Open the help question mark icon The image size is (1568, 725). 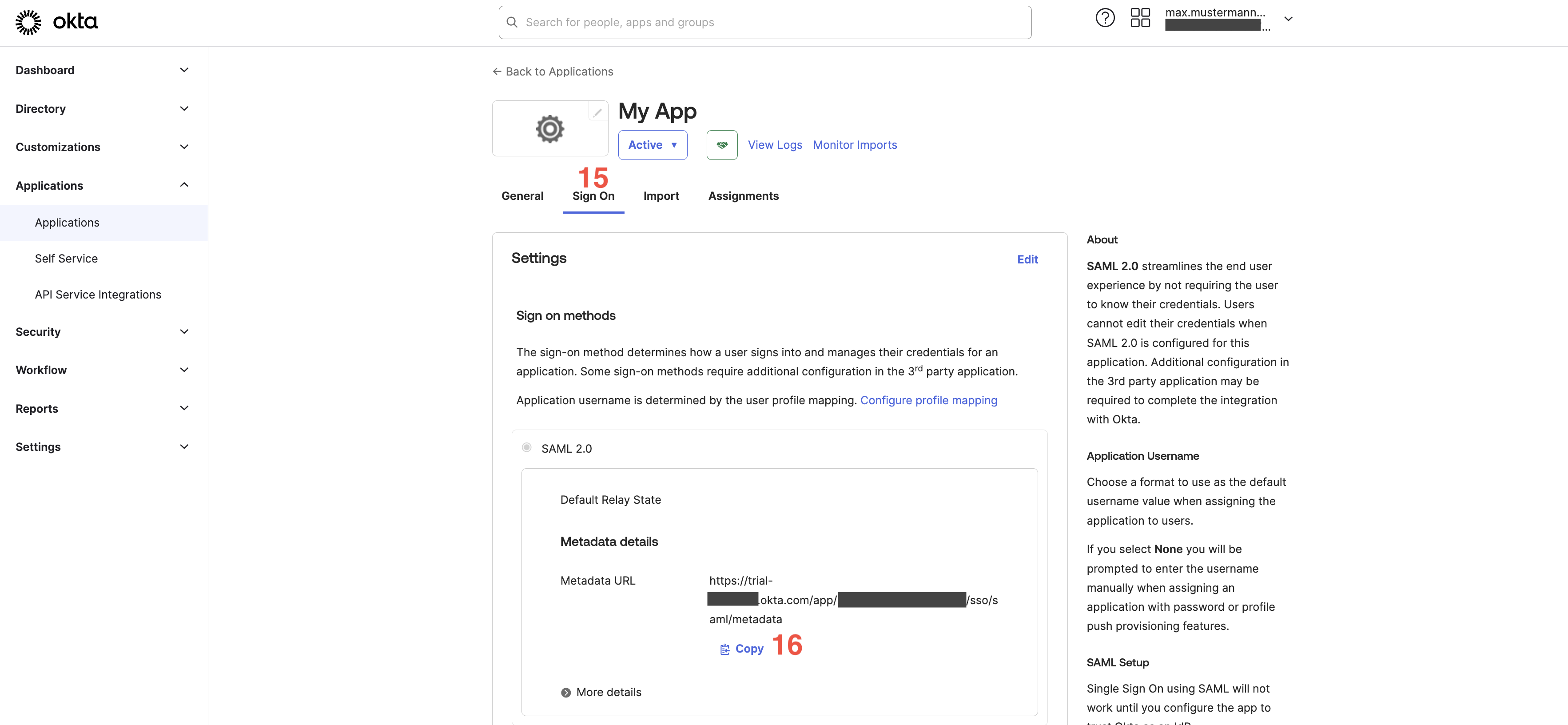pos(1105,18)
